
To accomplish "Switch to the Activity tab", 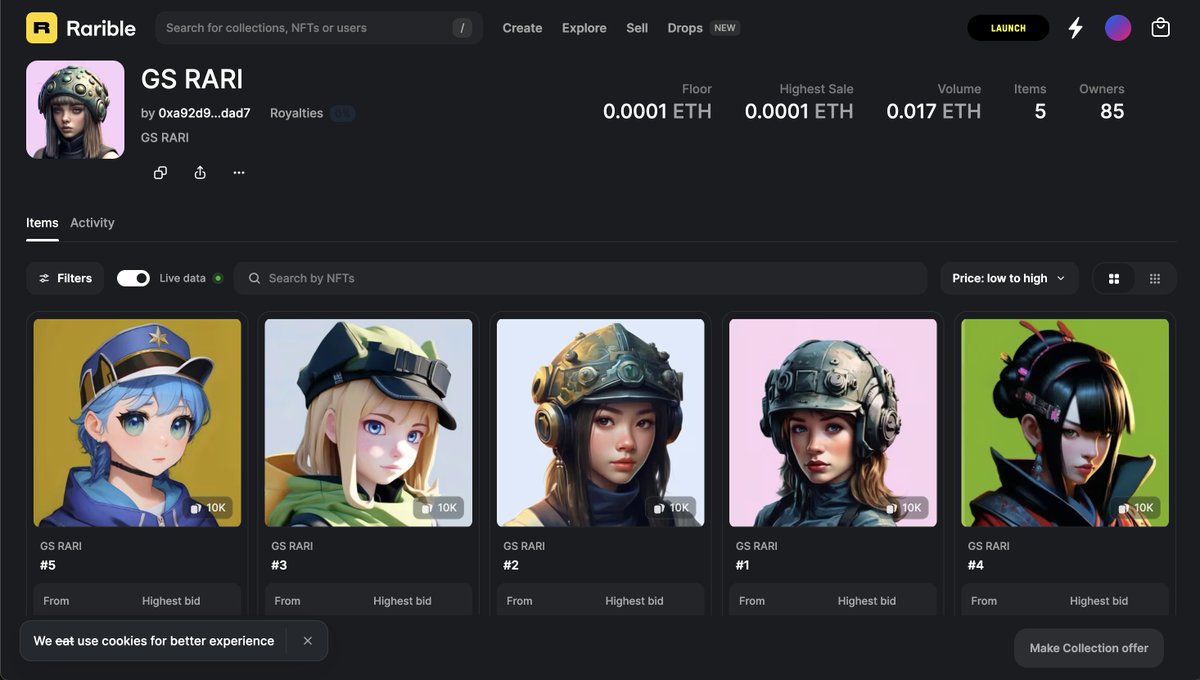I will (x=92, y=223).
